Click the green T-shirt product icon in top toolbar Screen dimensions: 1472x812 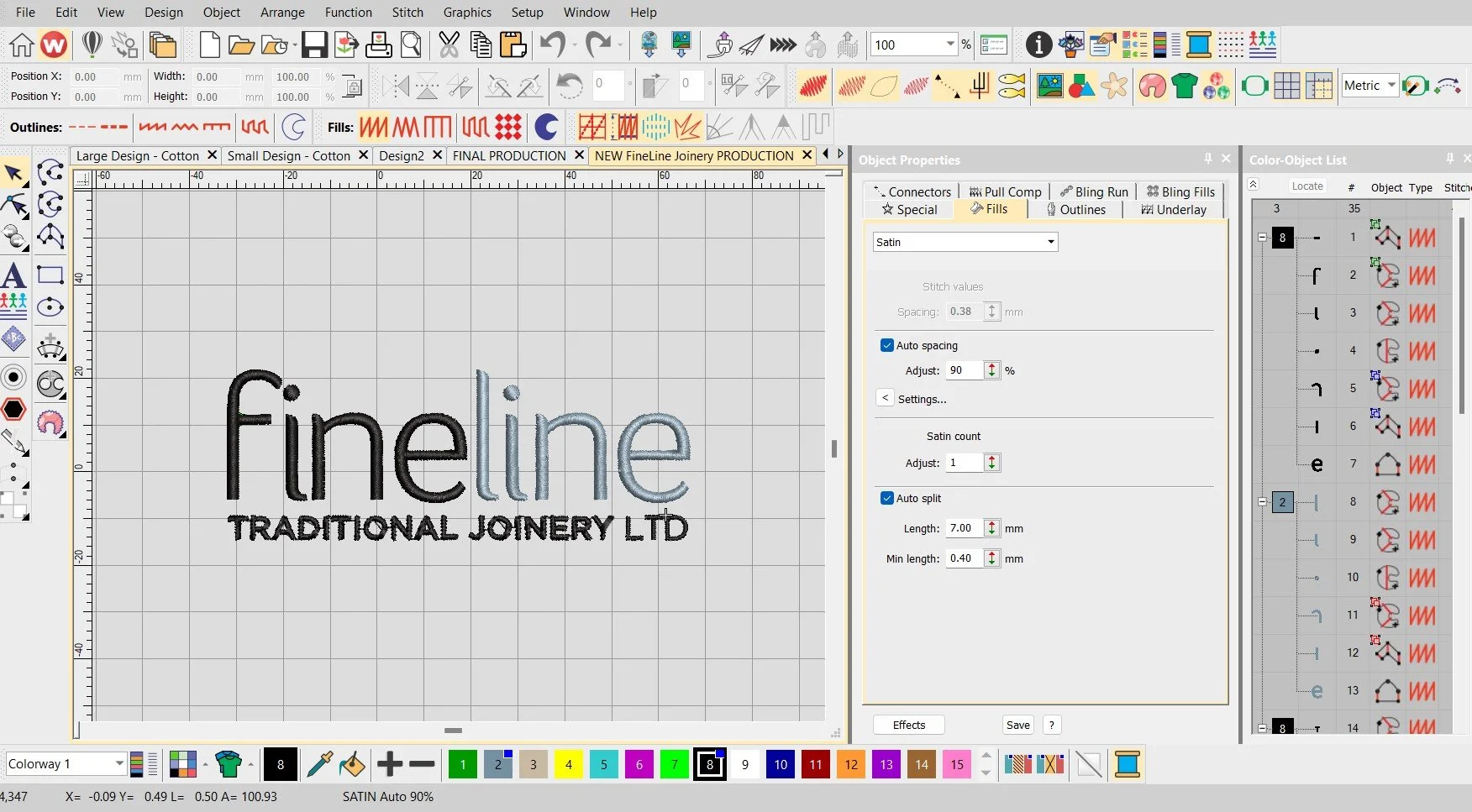1185,86
